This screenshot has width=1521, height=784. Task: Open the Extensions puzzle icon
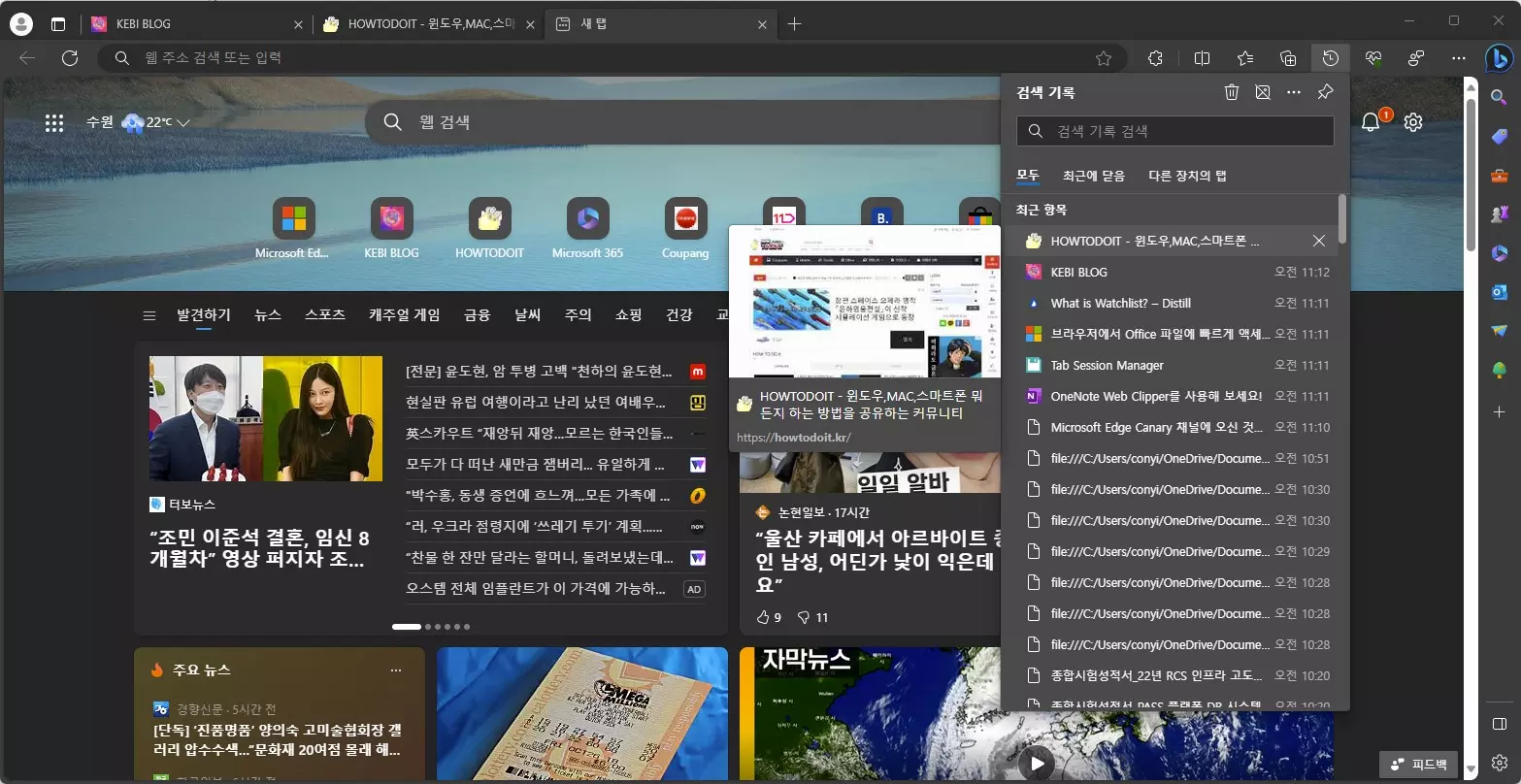tap(1155, 58)
